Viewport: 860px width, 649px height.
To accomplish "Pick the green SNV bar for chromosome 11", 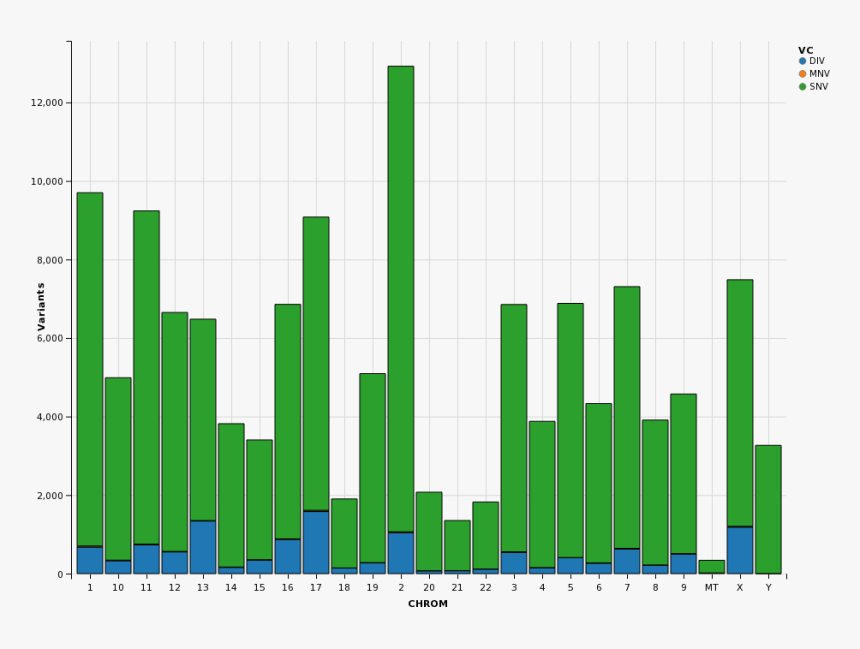I will tap(146, 377).
